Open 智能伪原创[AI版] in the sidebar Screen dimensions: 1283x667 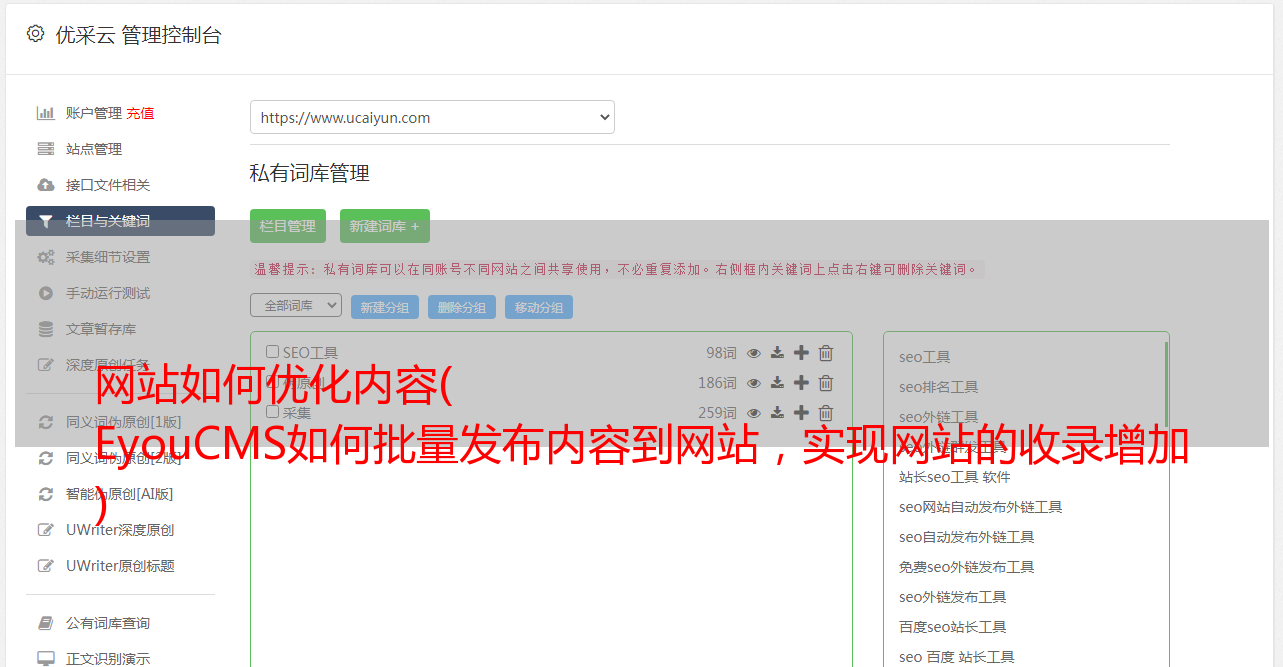(x=120, y=494)
